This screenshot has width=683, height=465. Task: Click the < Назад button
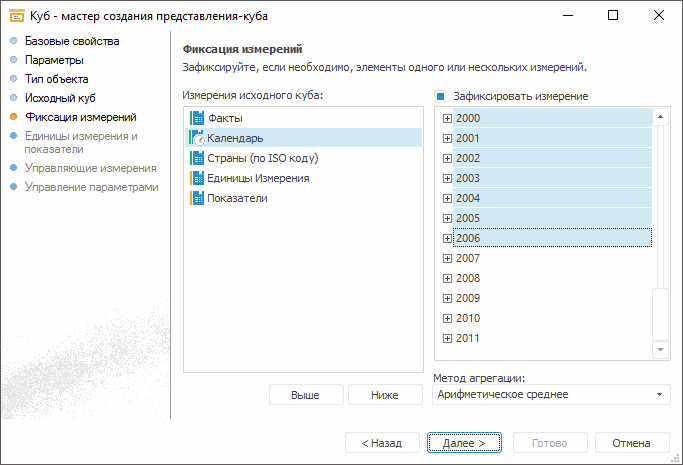coord(382,443)
